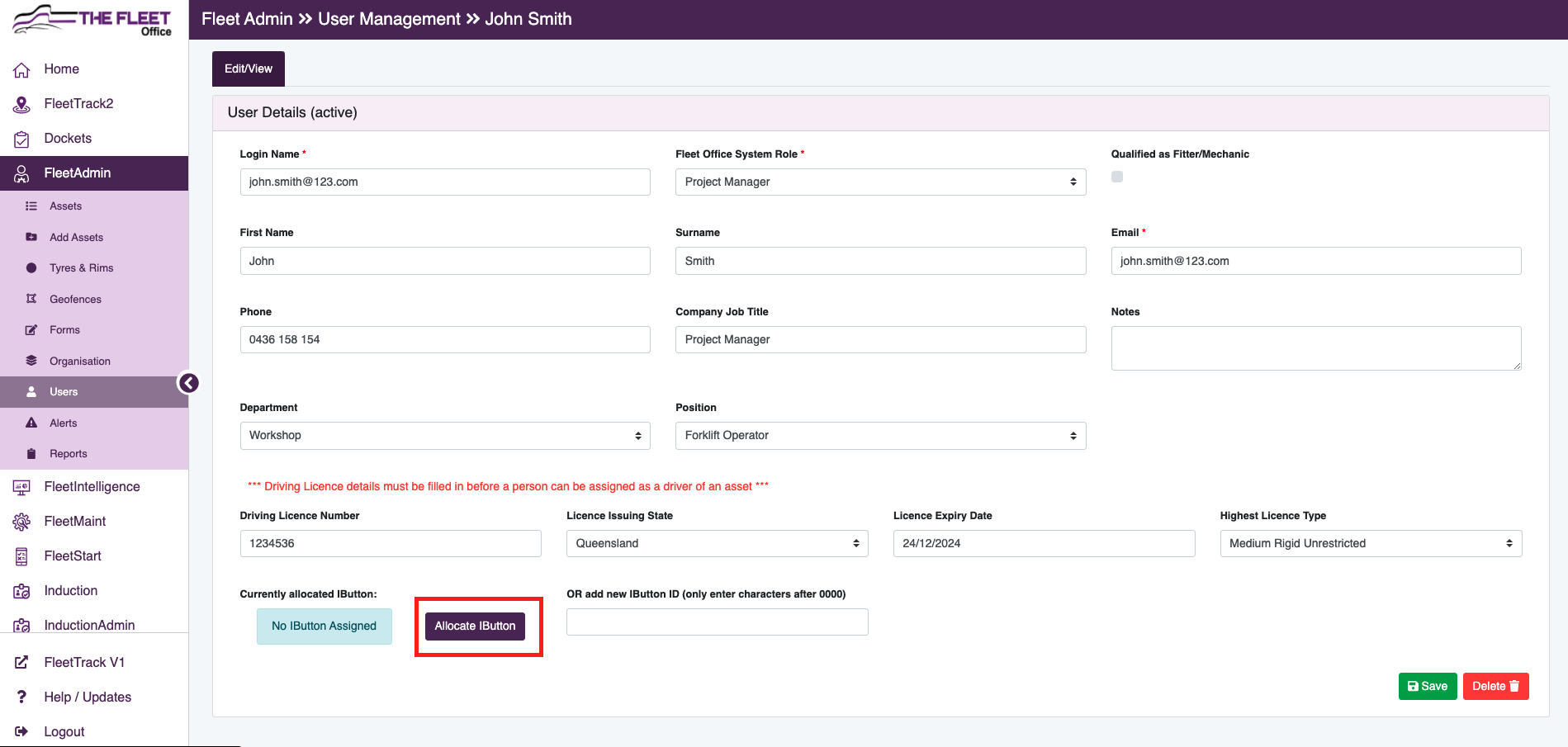The height and width of the screenshot is (747, 1568).
Task: Click the FleetAdmin person icon
Action: pyautogui.click(x=21, y=173)
